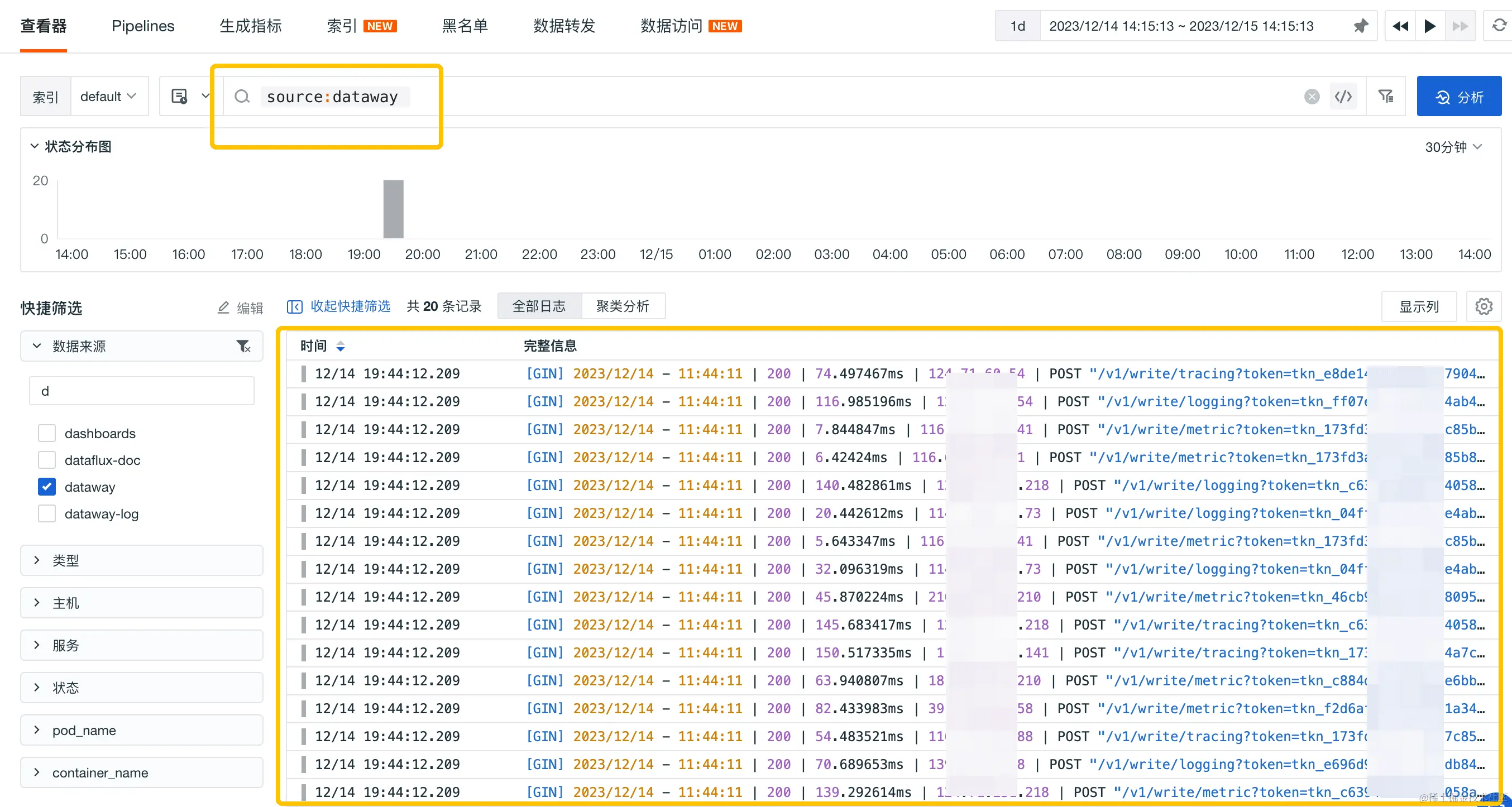Click the rewind time range icon
Viewport: 1512px width, 807px height.
1400,26
